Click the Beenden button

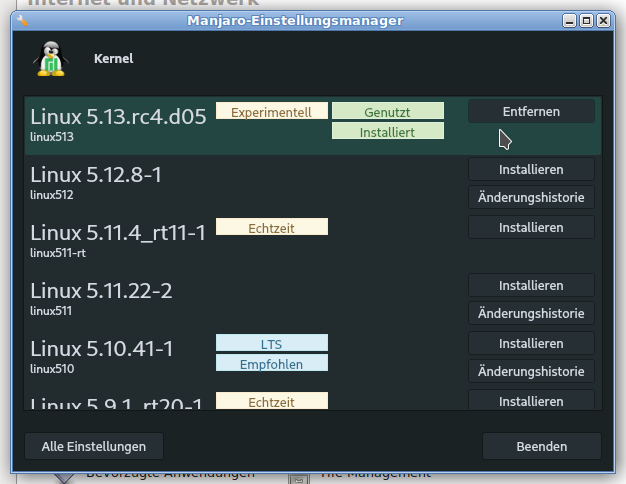pos(542,446)
